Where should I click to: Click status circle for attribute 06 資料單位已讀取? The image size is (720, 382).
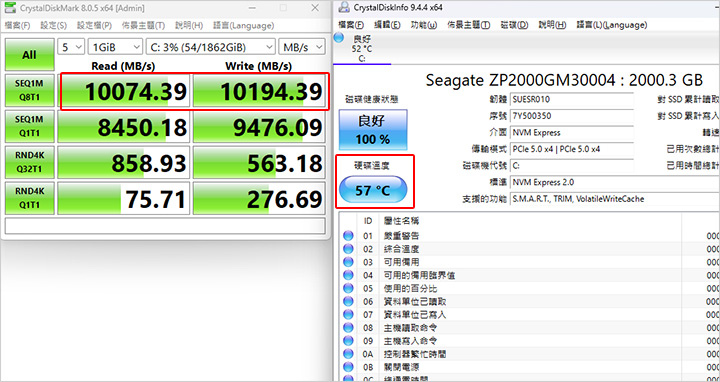point(349,302)
